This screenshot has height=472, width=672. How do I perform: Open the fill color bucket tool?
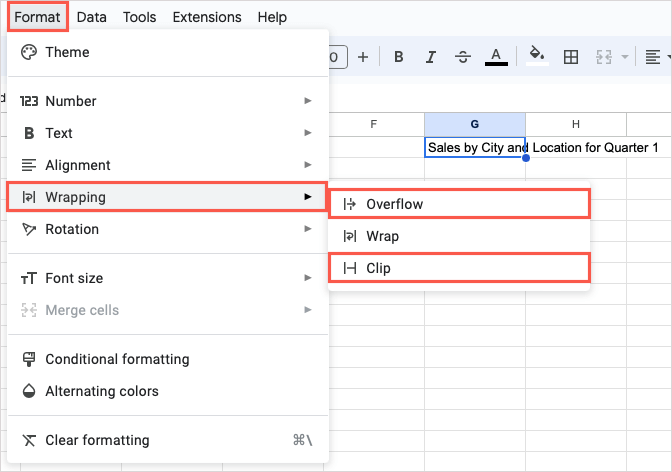(537, 57)
